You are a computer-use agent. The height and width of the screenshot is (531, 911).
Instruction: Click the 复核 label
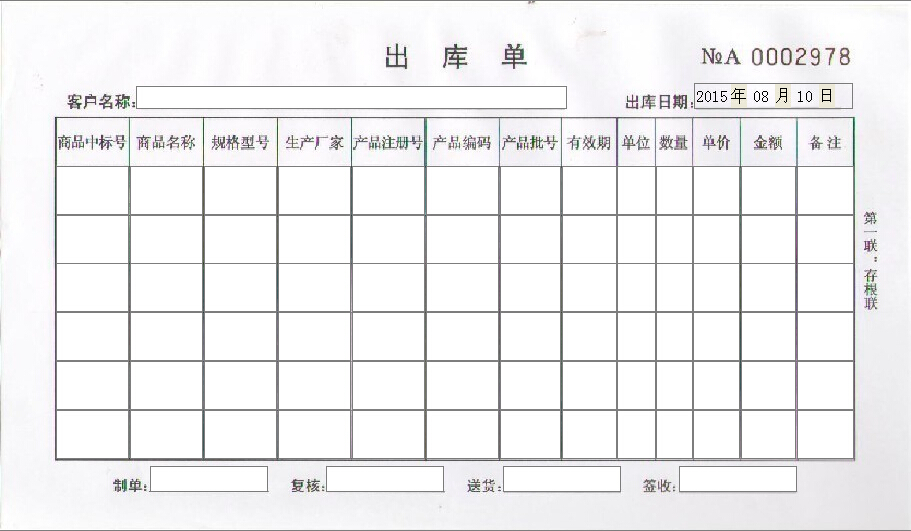click(307, 485)
